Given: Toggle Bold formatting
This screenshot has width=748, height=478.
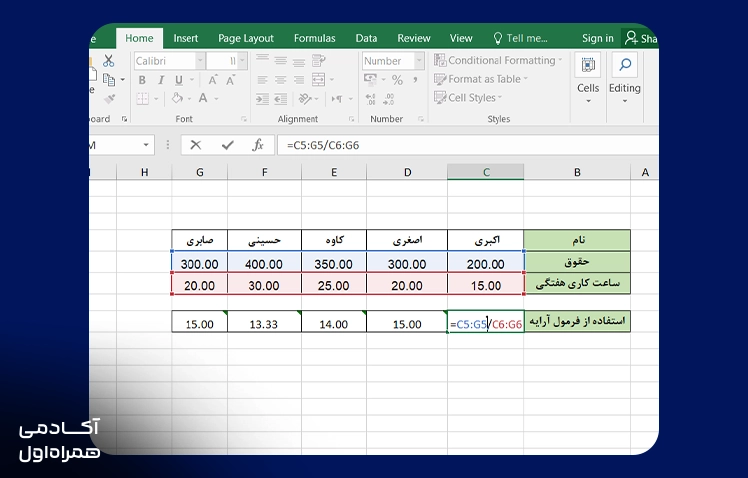Looking at the screenshot, I should [142, 80].
